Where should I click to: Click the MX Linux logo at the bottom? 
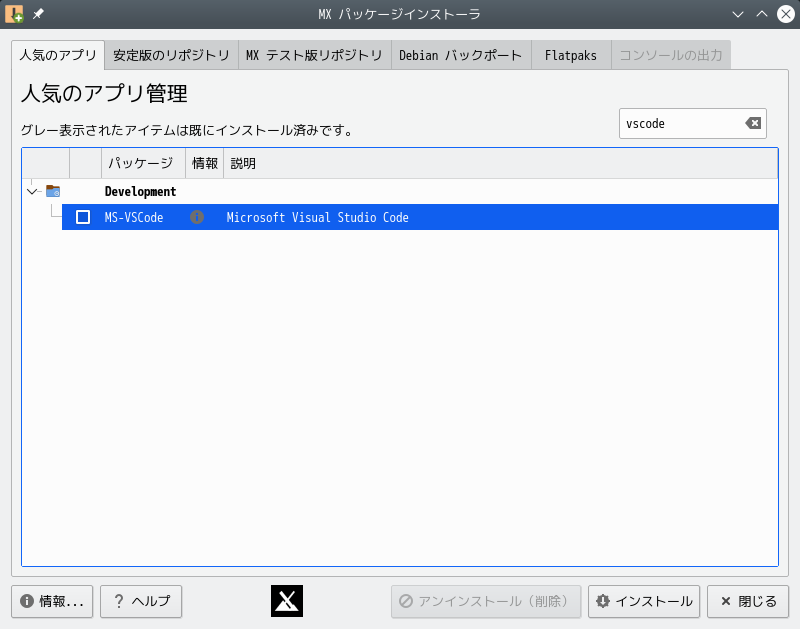(287, 601)
